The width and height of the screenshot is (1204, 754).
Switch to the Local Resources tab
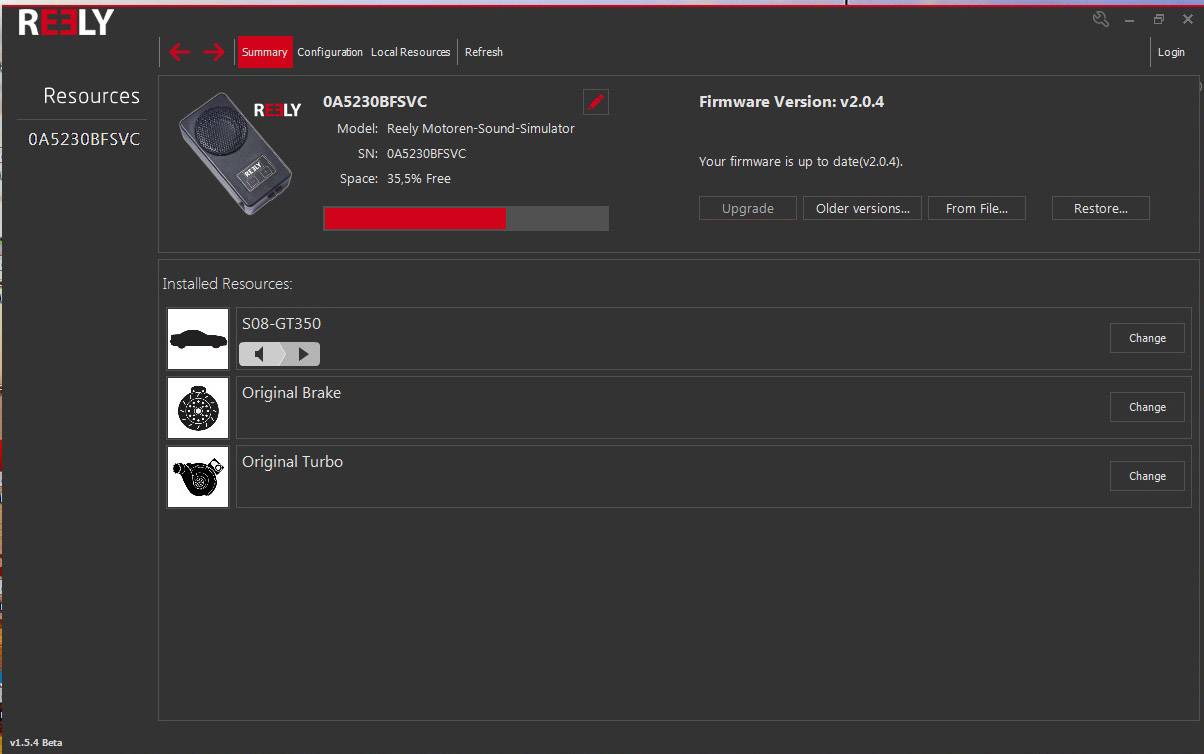pos(410,51)
